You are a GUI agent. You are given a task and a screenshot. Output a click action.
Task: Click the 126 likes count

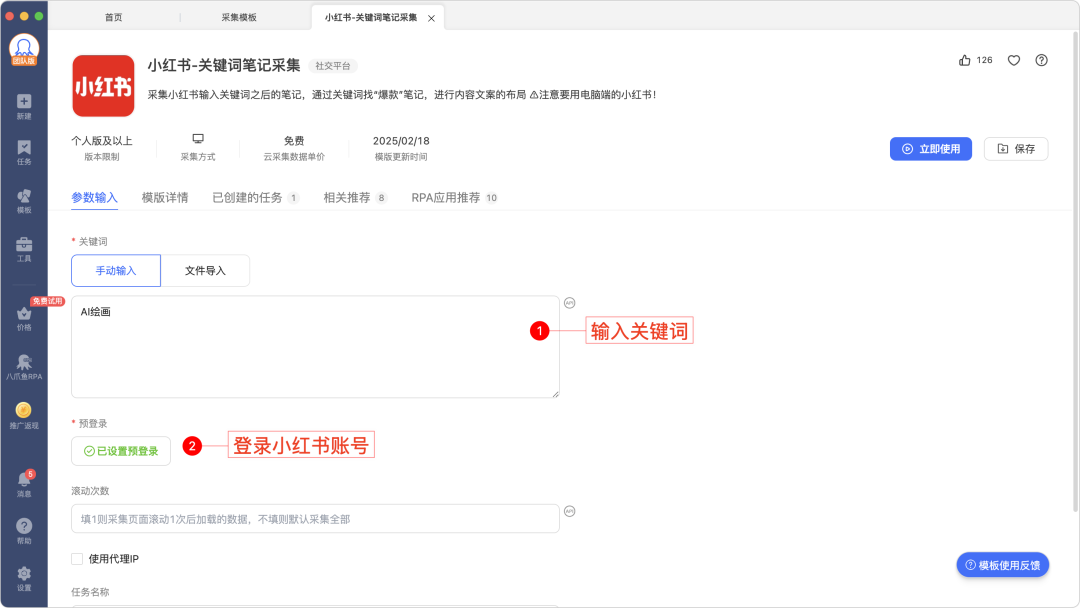984,60
